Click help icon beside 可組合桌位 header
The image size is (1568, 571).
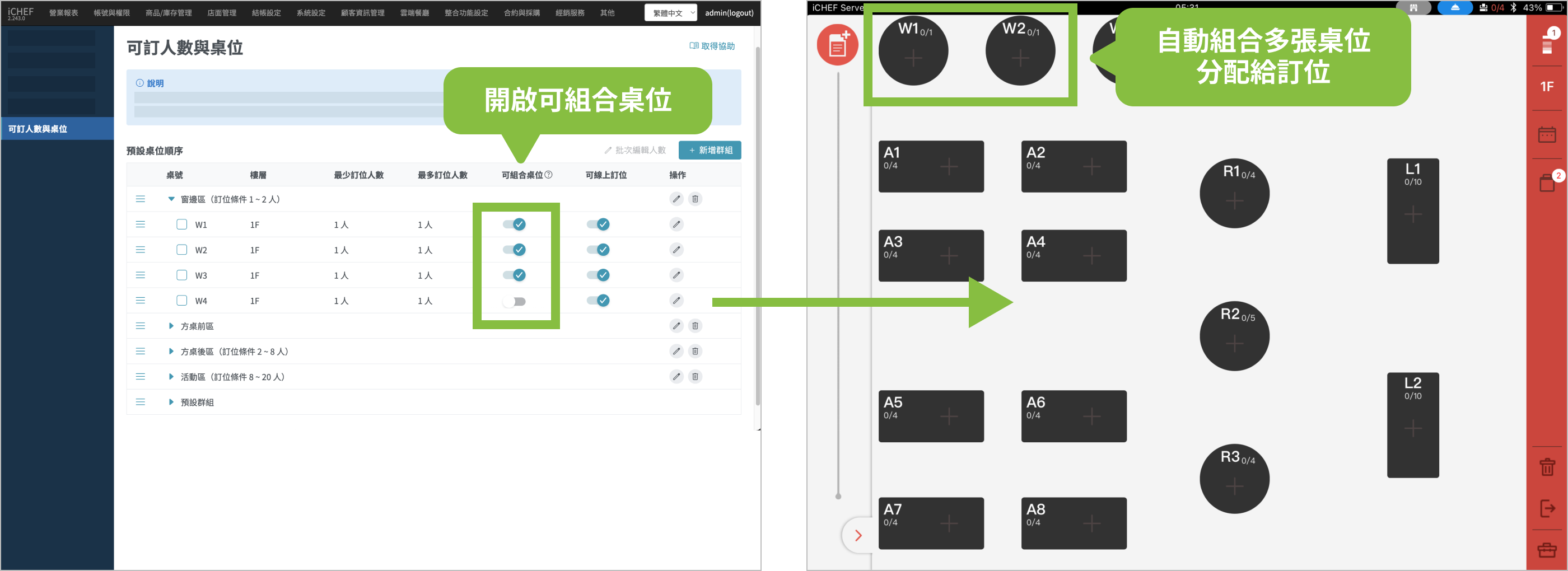(x=548, y=175)
